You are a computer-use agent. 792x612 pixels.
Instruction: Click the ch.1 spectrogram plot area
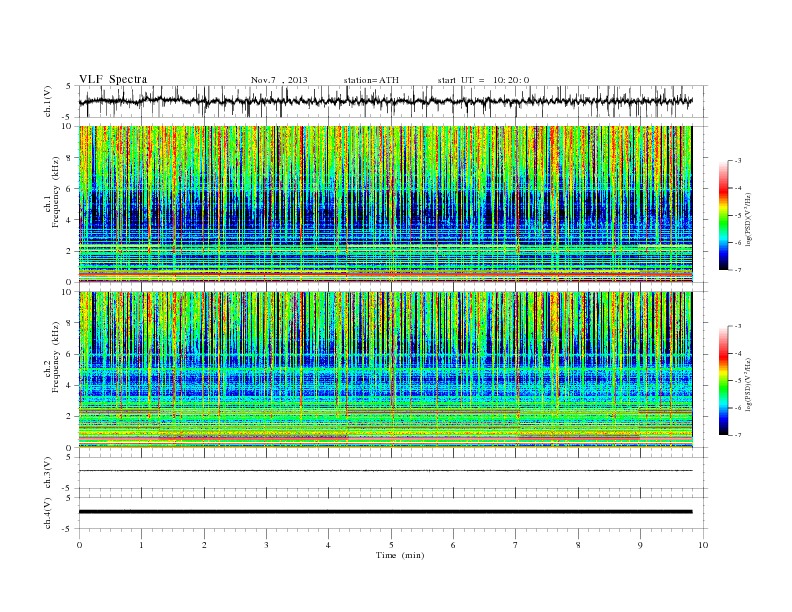click(386, 204)
